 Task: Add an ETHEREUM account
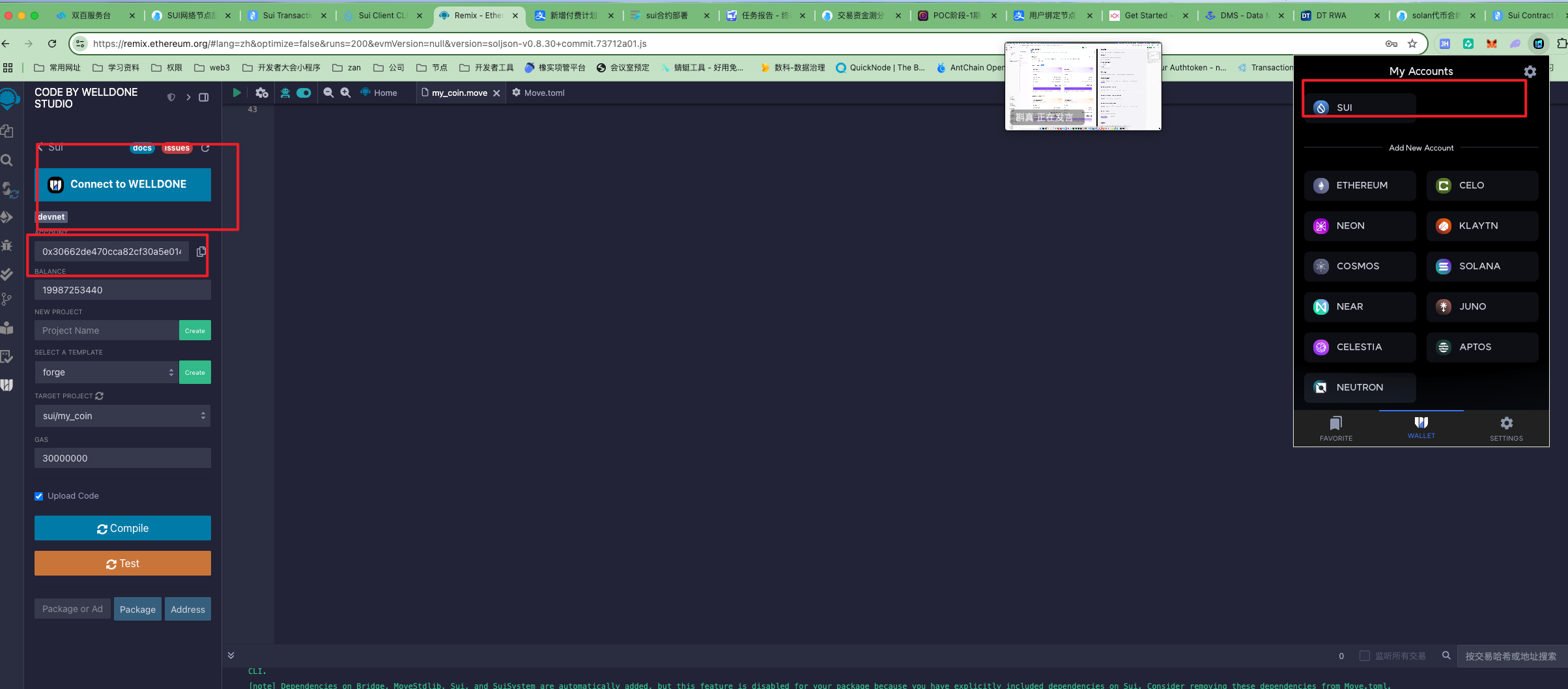1360,185
